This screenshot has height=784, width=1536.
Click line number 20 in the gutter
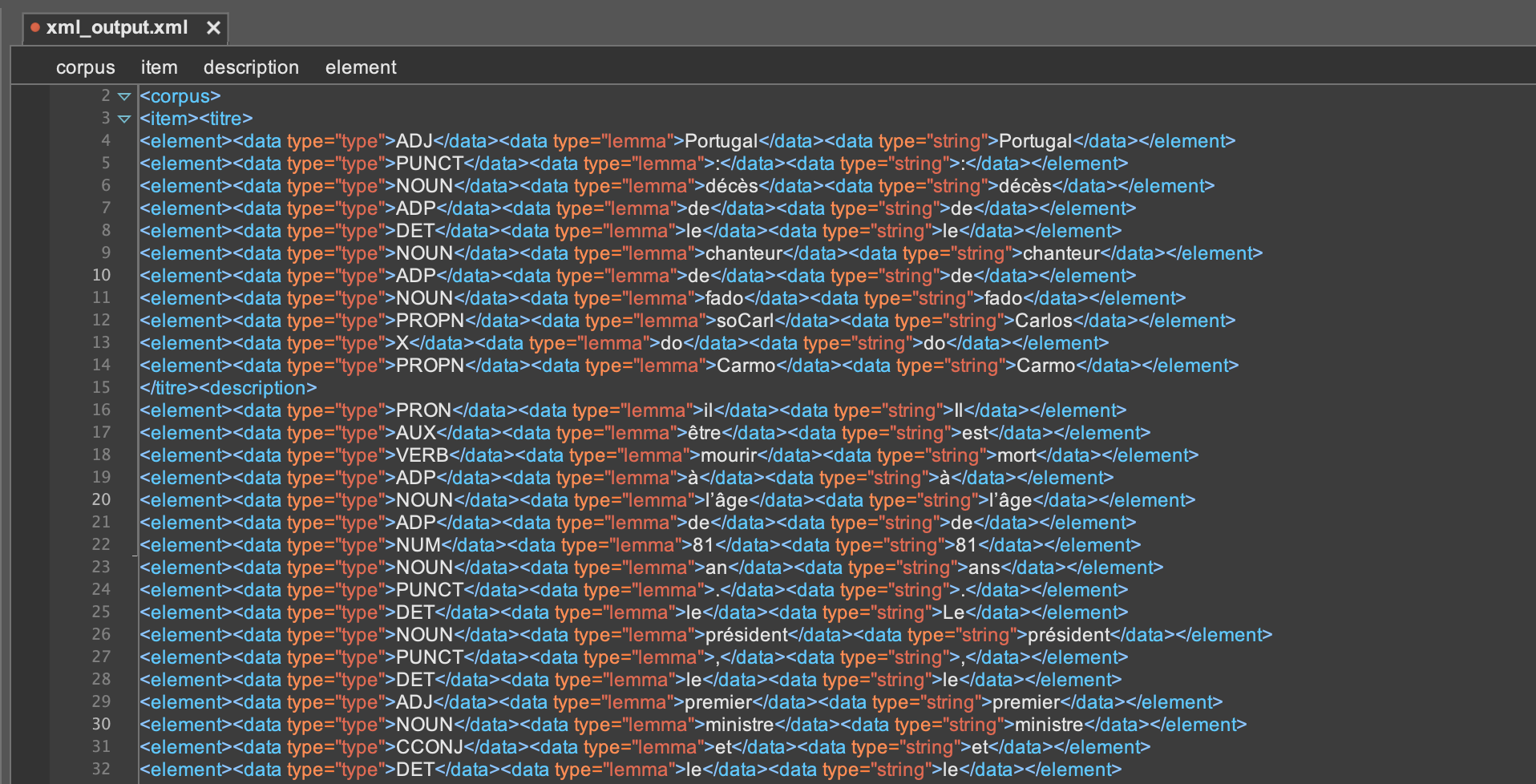point(101,499)
